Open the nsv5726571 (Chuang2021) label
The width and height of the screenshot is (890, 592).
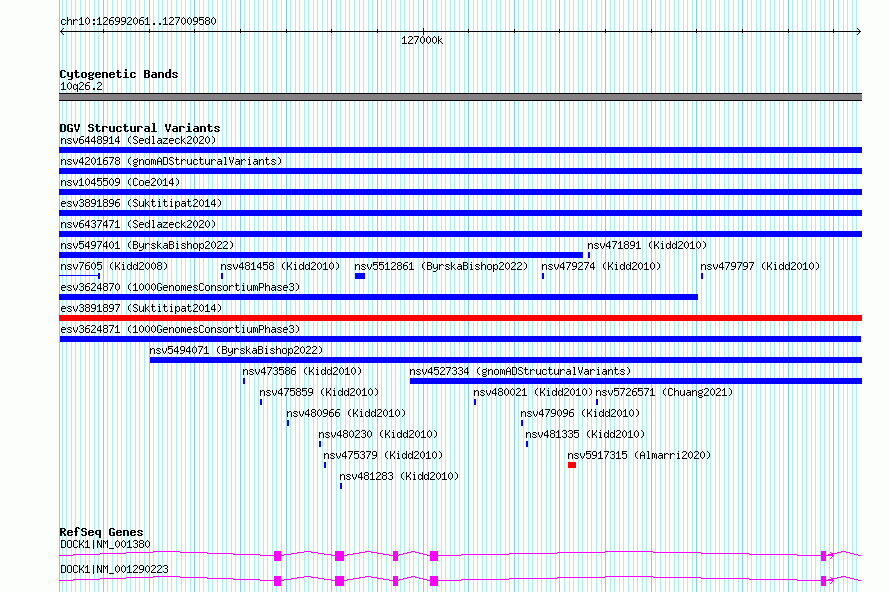(664, 392)
